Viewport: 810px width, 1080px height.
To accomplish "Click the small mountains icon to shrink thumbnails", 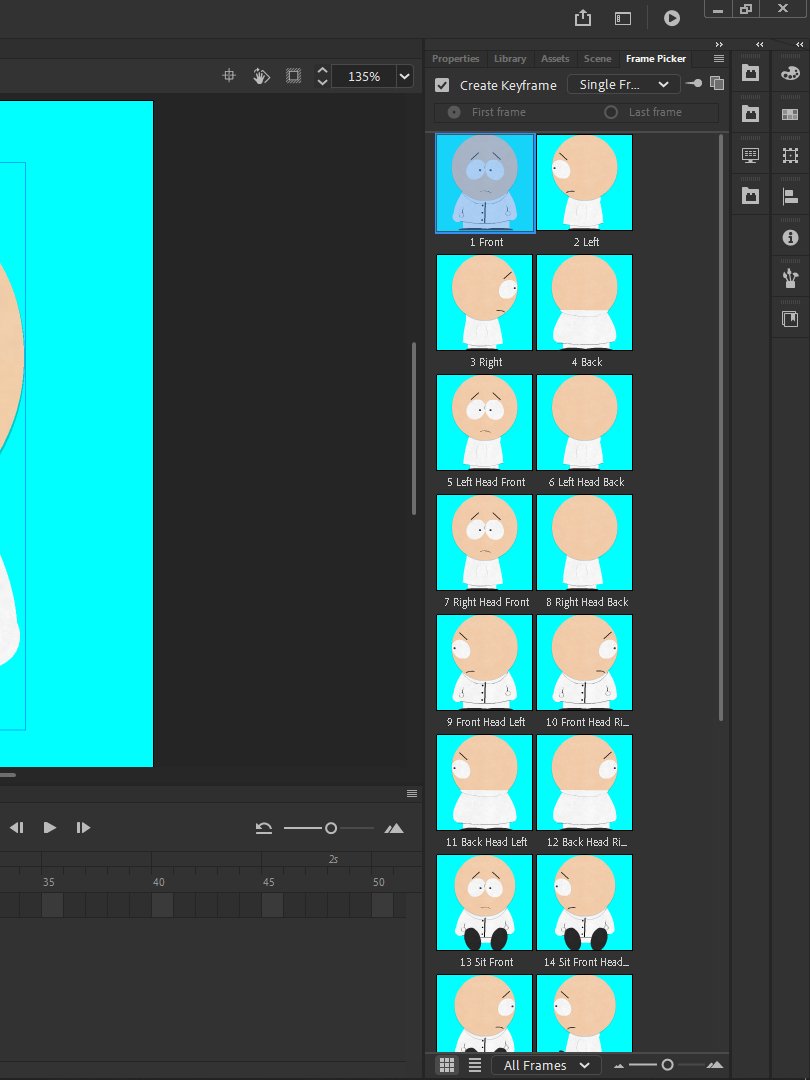I will click(619, 1066).
